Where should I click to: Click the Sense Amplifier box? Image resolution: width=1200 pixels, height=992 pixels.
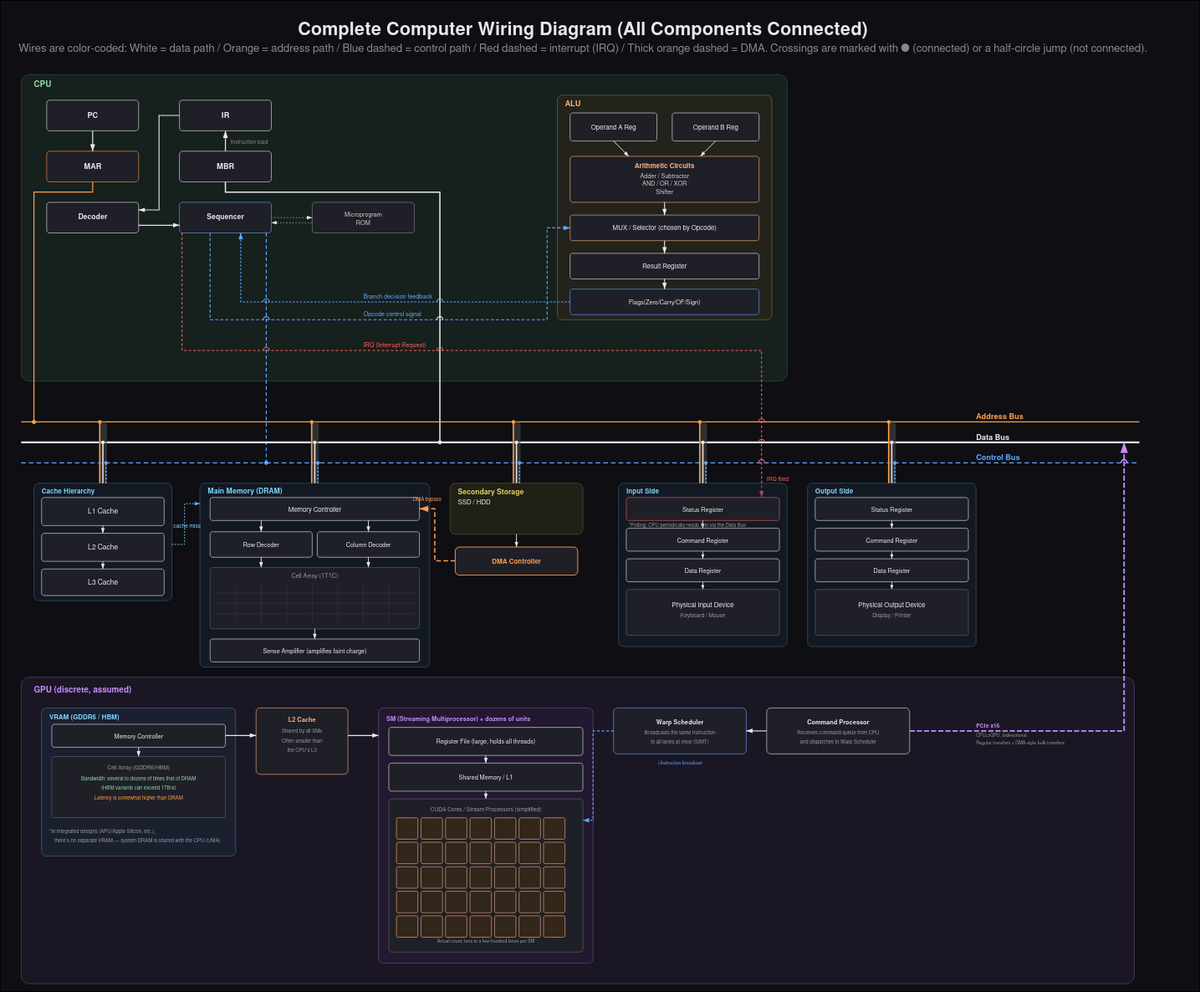pos(314,650)
